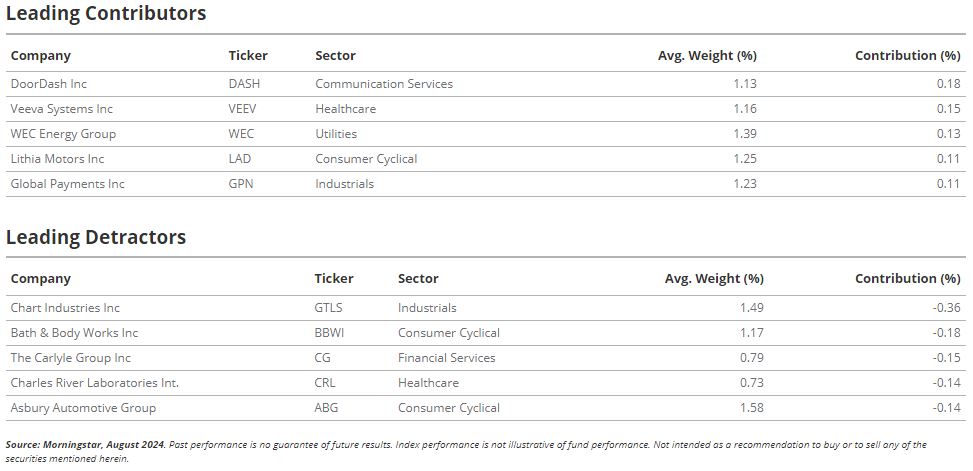Click the Financial Services sector cell
The width and height of the screenshot is (973, 471).
pos(447,357)
